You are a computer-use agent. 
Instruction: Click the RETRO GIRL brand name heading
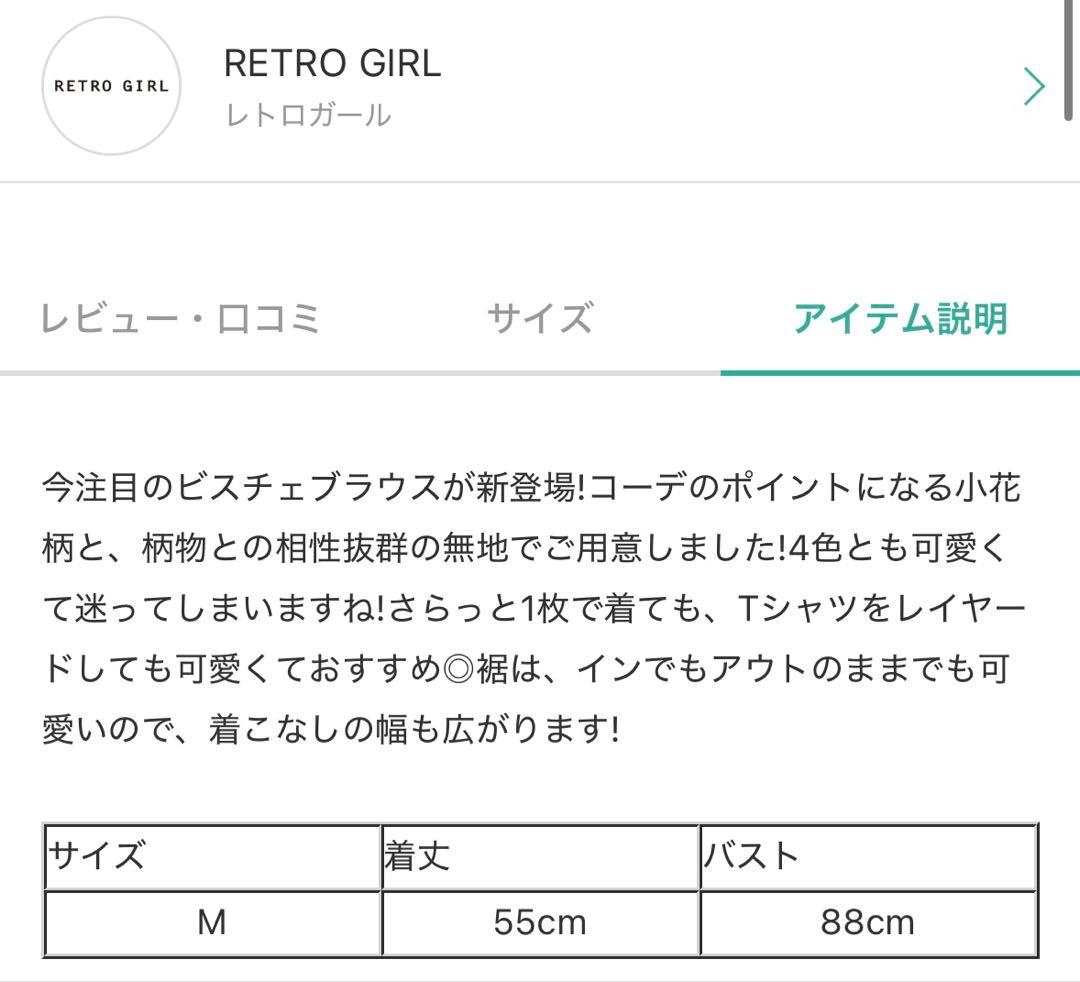pyautogui.click(x=332, y=64)
